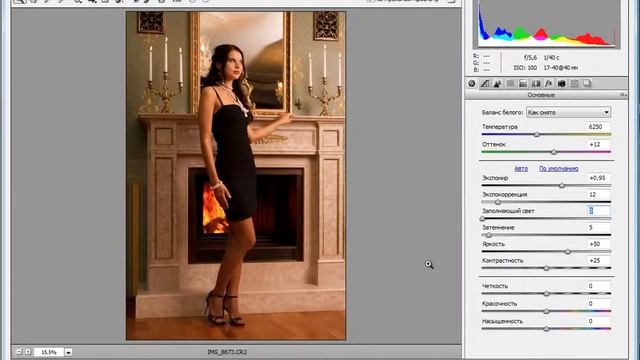
Task: Click the Экспонир value field
Action: coord(598,178)
